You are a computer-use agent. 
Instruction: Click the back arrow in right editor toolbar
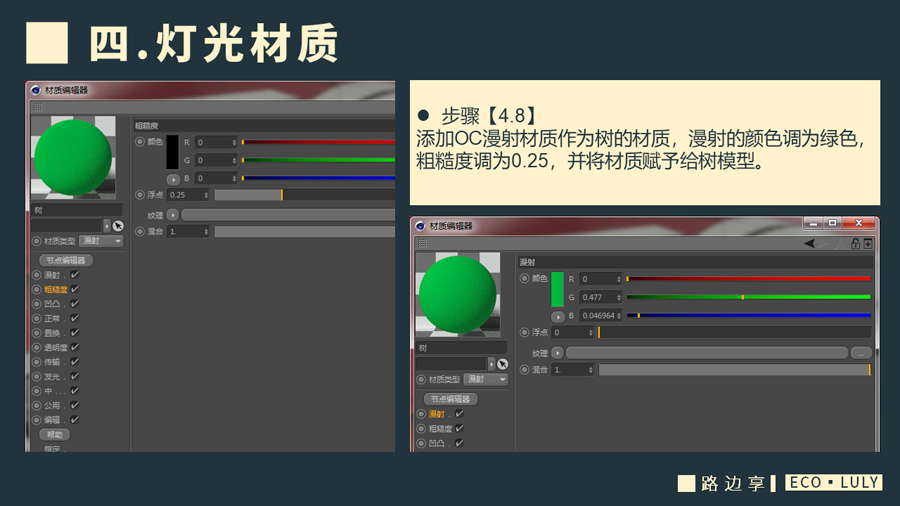(809, 244)
